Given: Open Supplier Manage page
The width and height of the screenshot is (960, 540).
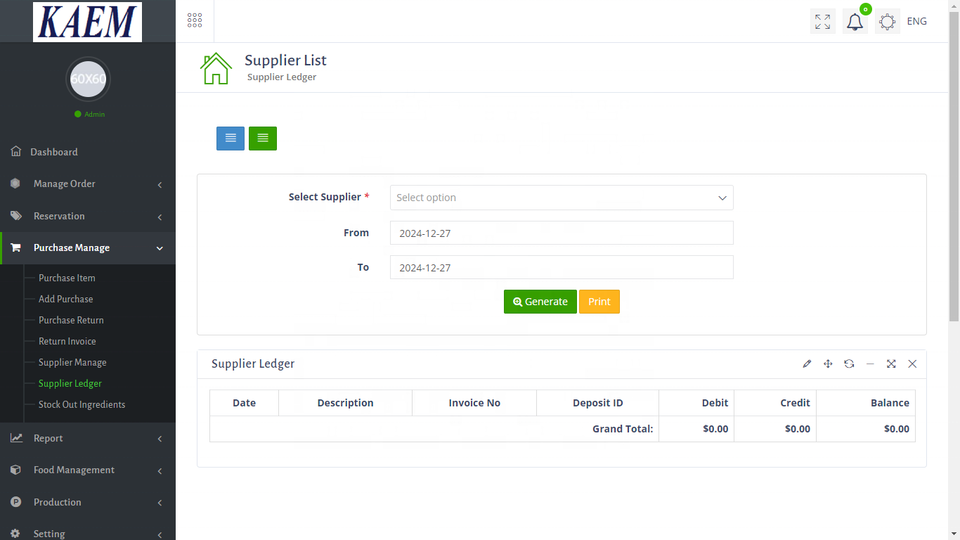Looking at the screenshot, I should click(72, 362).
